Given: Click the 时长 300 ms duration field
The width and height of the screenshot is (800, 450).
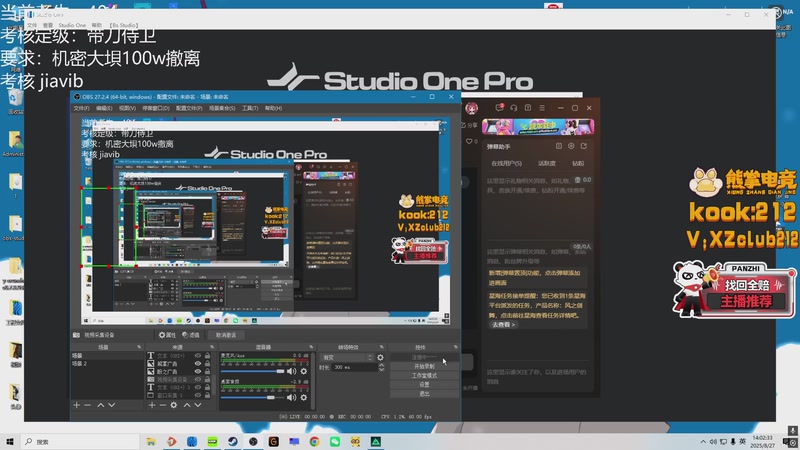Looking at the screenshot, I should coord(355,367).
